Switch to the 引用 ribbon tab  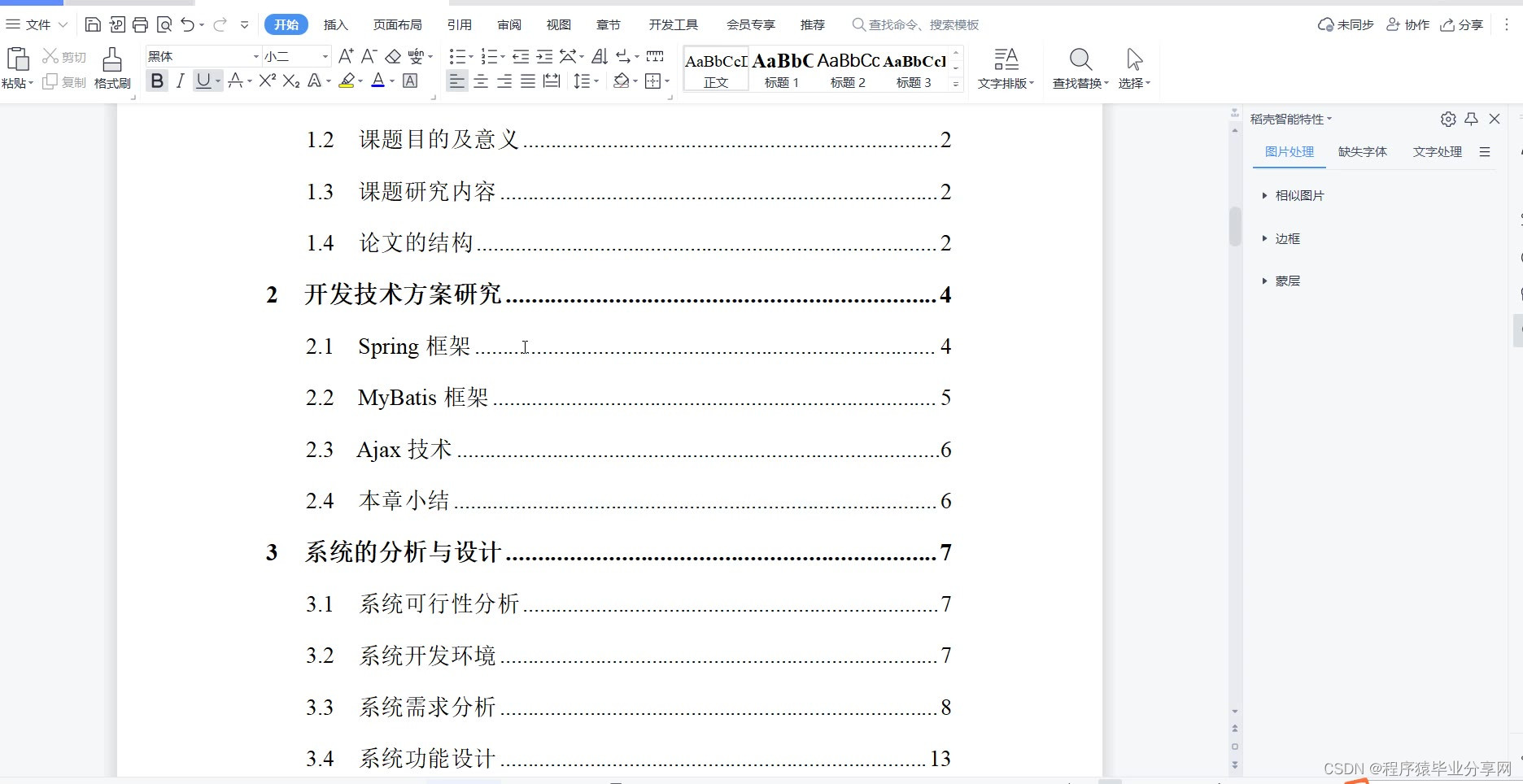pyautogui.click(x=460, y=25)
